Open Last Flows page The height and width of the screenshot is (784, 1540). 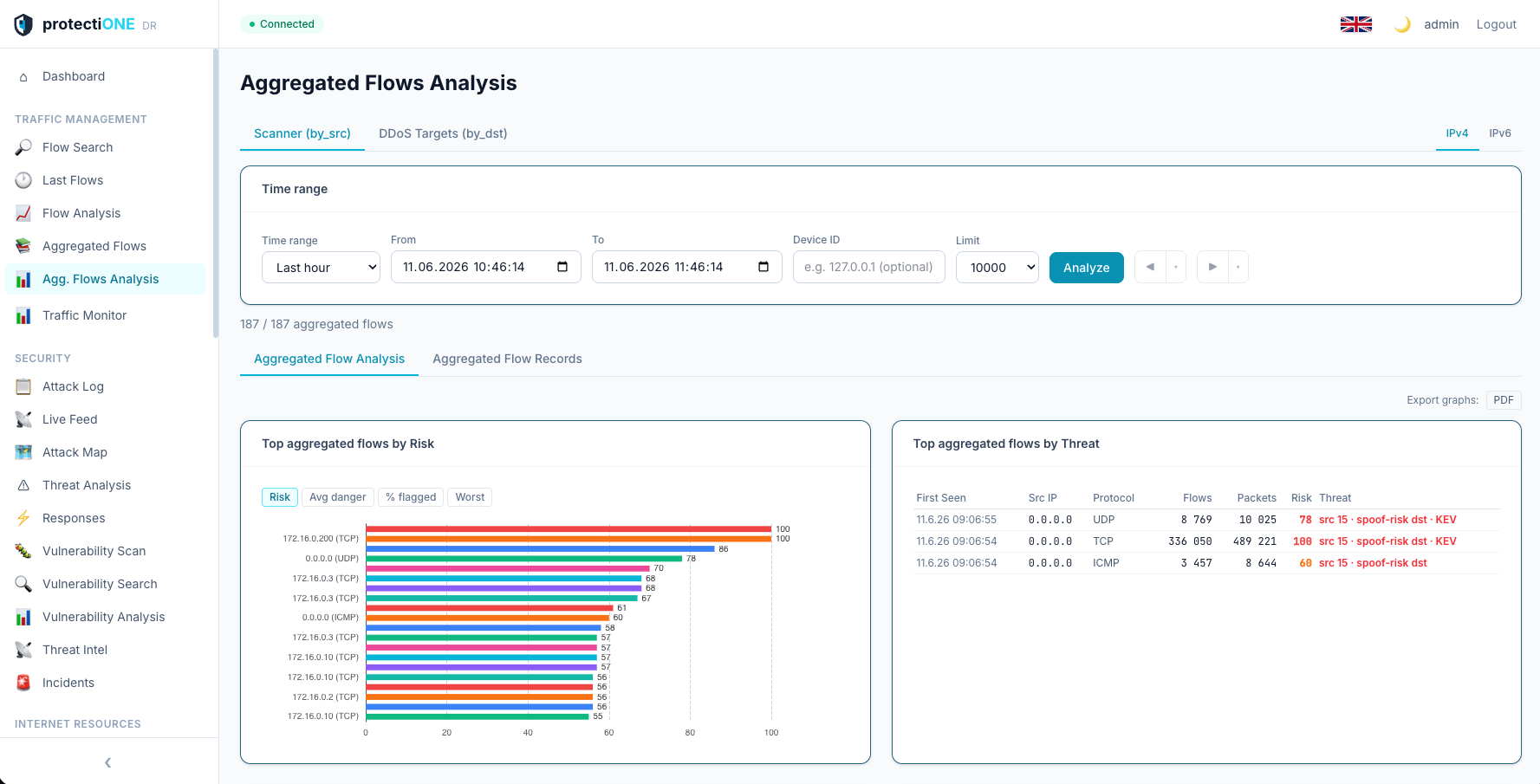[x=104, y=180]
